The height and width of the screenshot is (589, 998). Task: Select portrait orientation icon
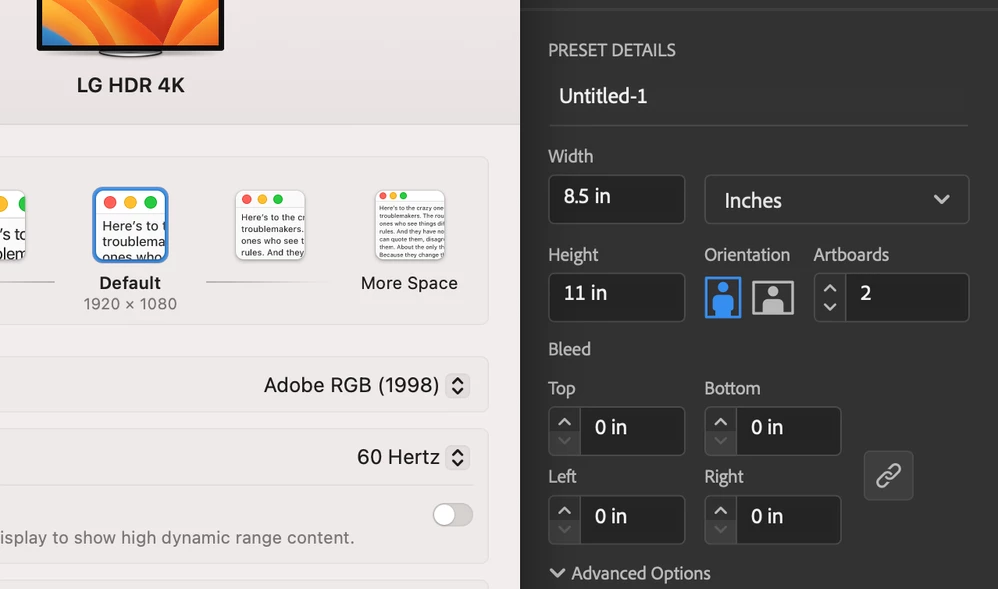tap(722, 297)
